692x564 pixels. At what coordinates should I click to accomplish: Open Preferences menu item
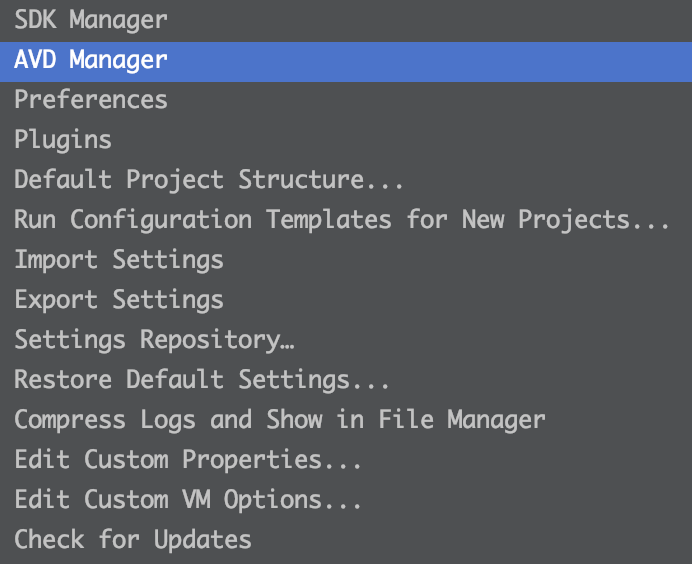tap(346, 100)
